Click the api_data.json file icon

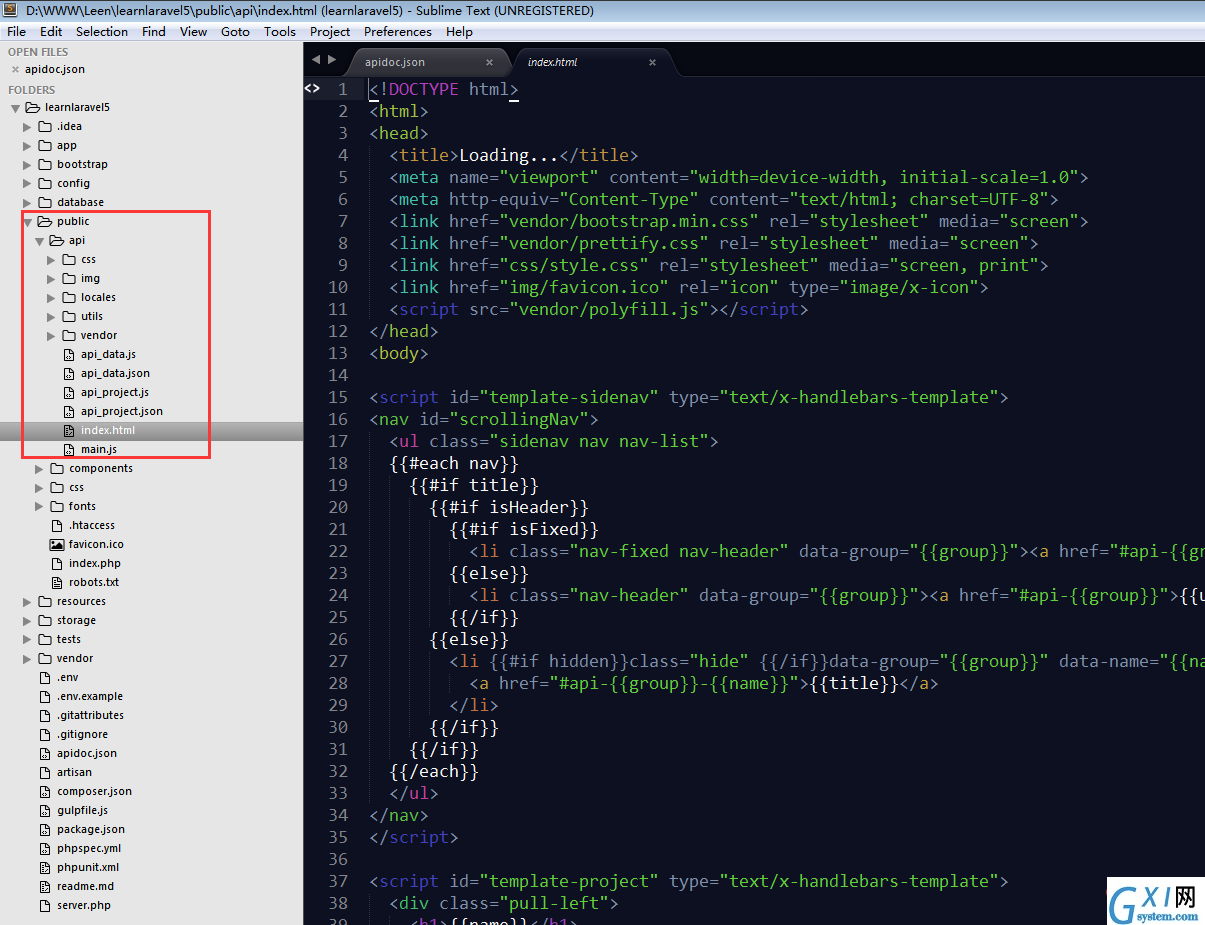[x=69, y=373]
